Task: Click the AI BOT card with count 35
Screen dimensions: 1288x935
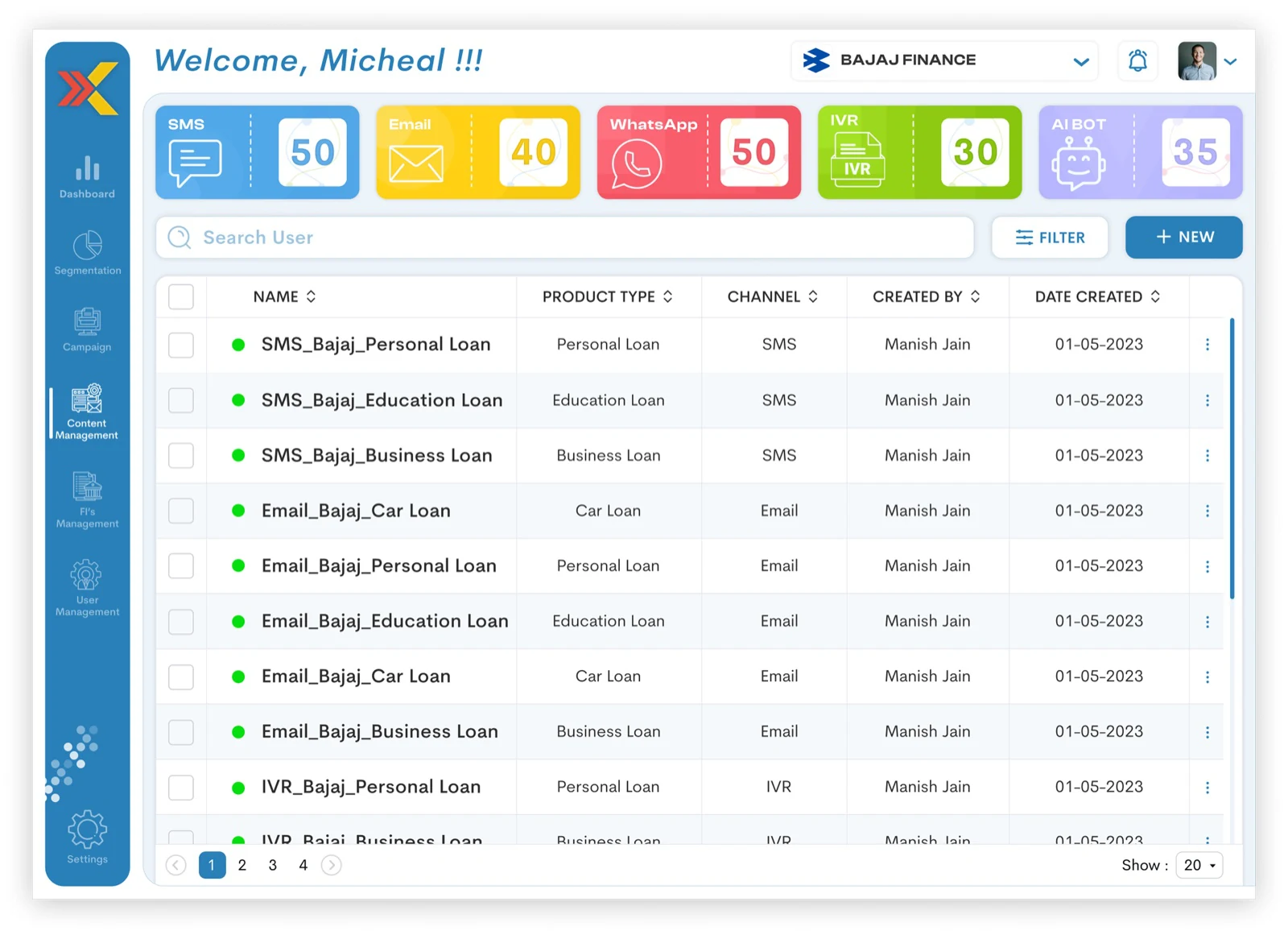Action: [1141, 152]
